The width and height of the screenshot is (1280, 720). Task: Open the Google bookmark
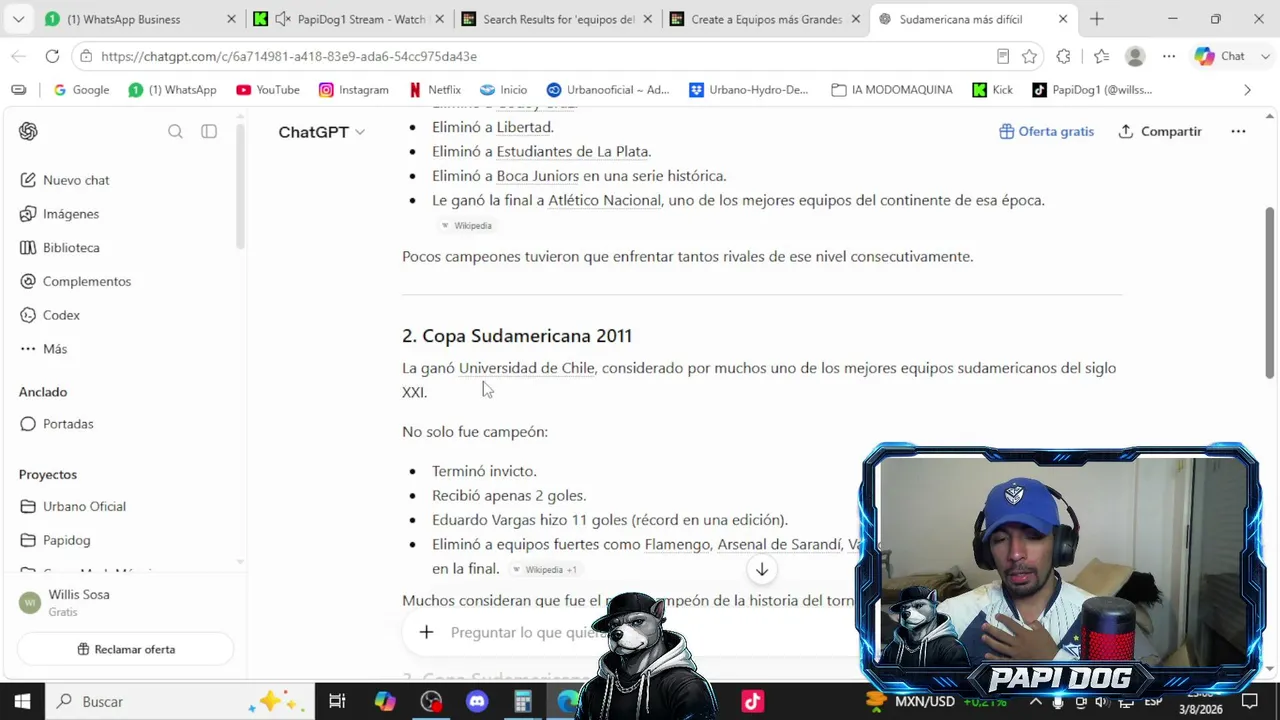[x=81, y=90]
